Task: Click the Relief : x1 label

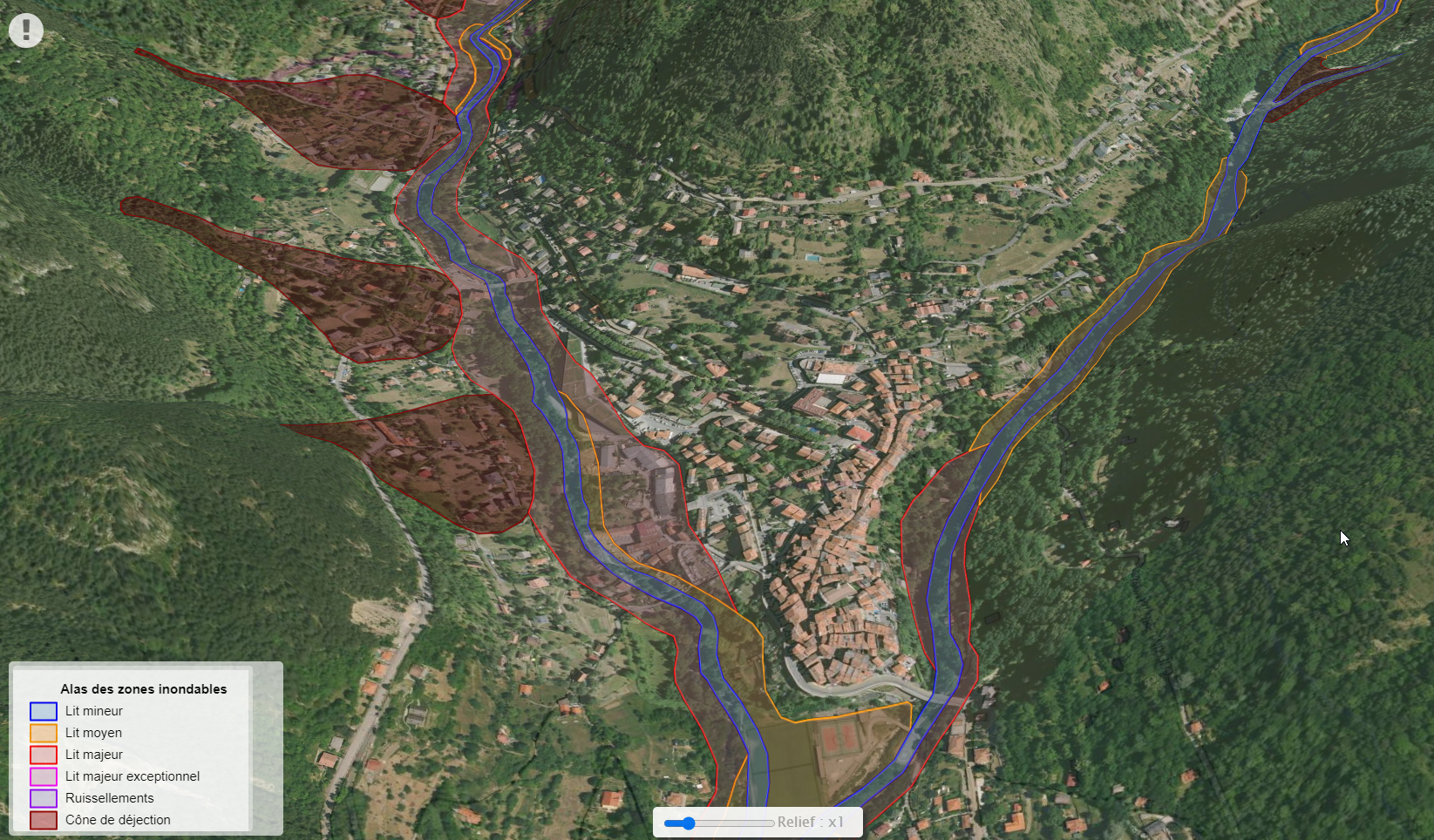Action: [x=811, y=823]
